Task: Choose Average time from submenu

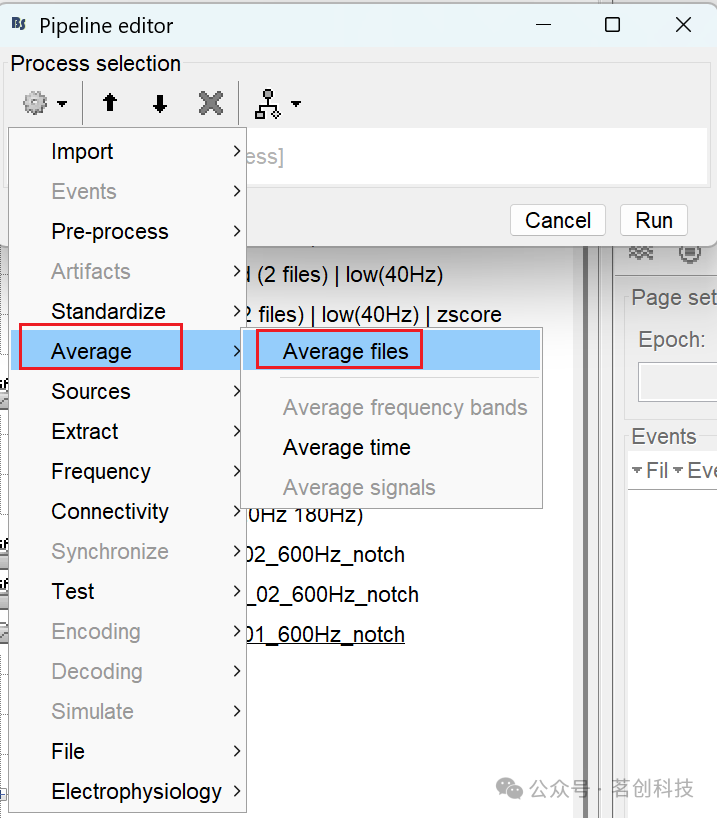Action: (391, 448)
